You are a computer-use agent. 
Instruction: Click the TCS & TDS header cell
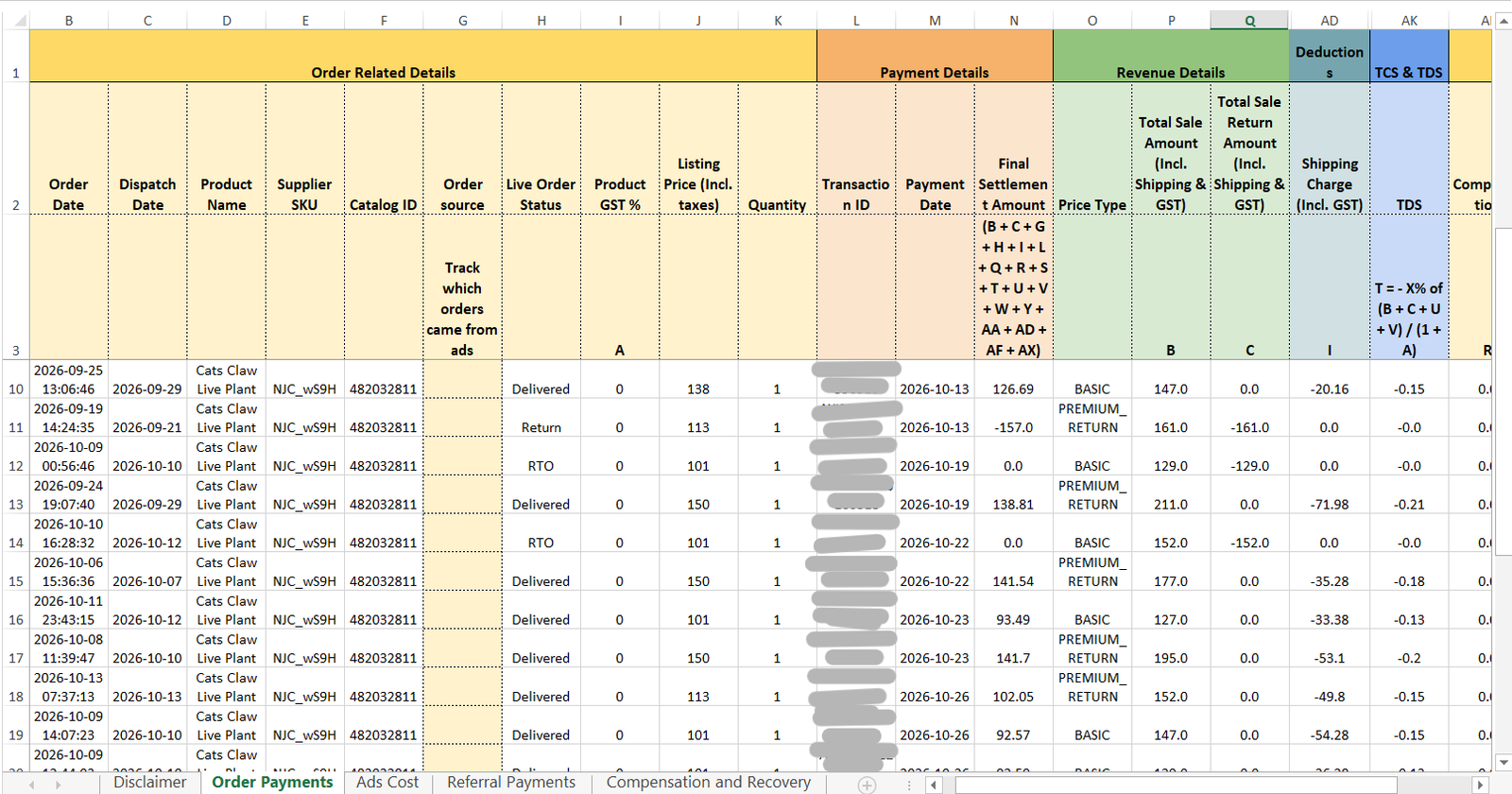[x=1409, y=56]
